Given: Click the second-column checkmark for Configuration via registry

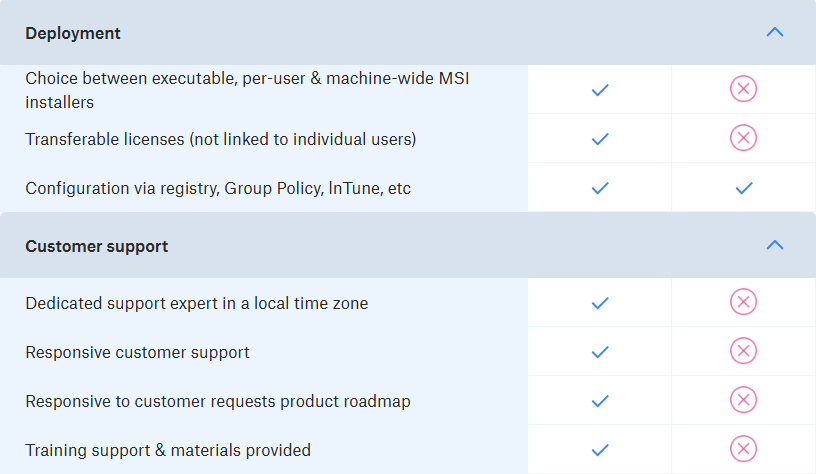Looking at the screenshot, I should click(x=744, y=188).
